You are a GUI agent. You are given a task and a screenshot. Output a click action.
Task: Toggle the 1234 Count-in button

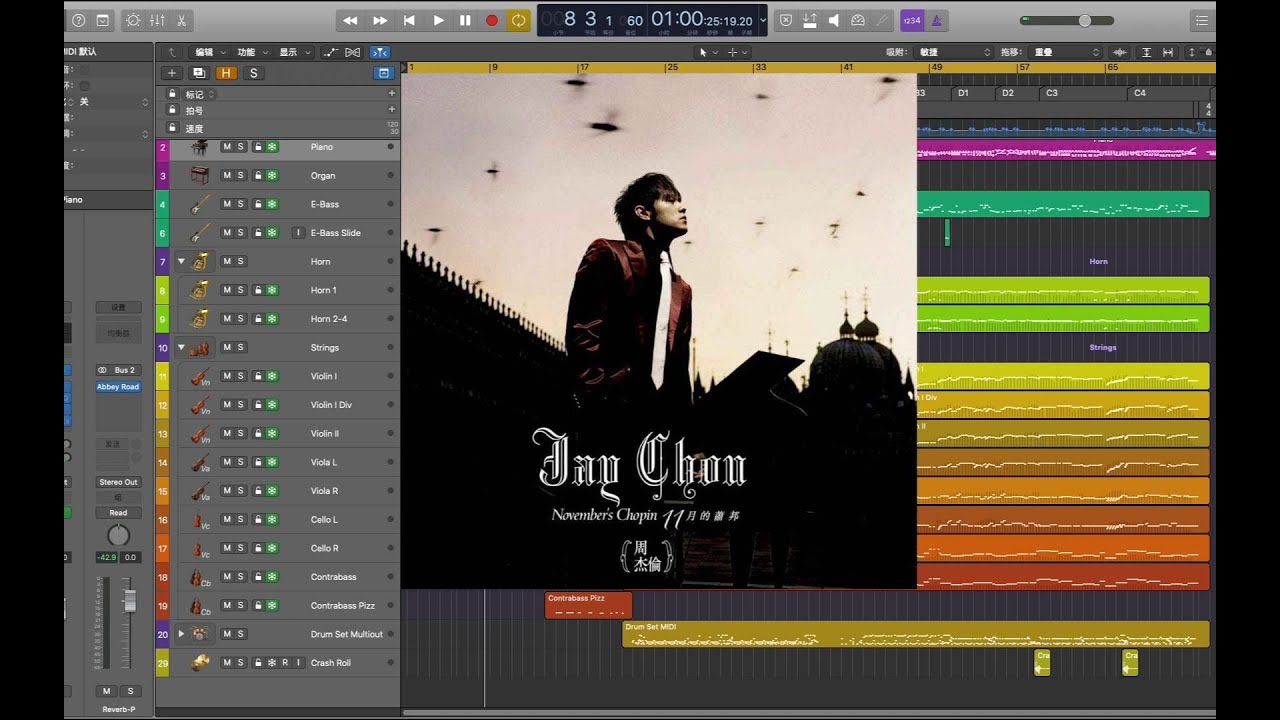pyautogui.click(x=911, y=20)
